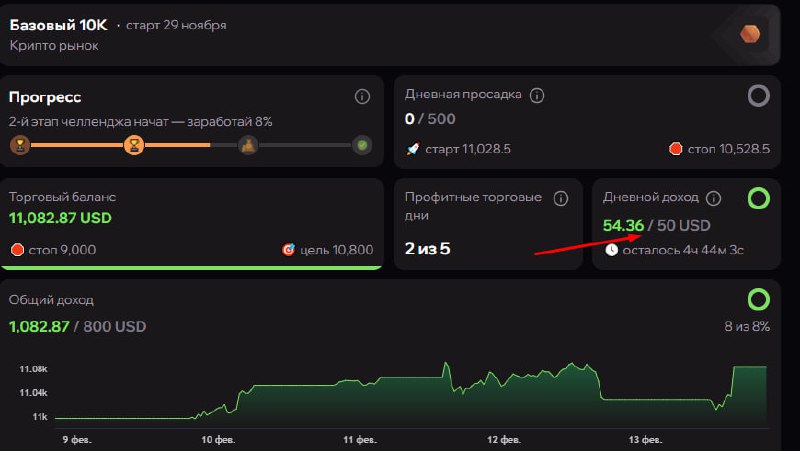Viewport: 800px width, 451px height.
Task: Click the Общий доход heading
Action: point(51,300)
